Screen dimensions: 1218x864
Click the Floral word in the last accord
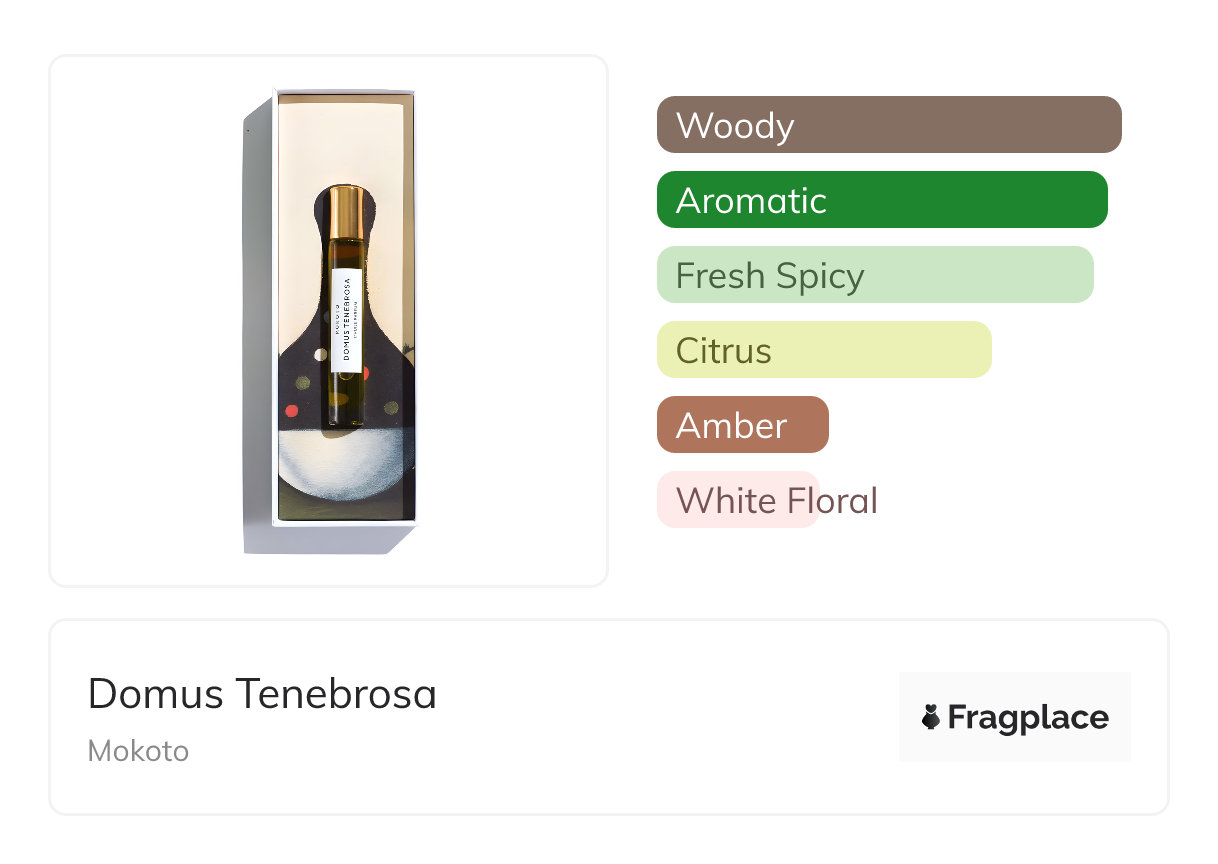pyautogui.click(x=829, y=500)
